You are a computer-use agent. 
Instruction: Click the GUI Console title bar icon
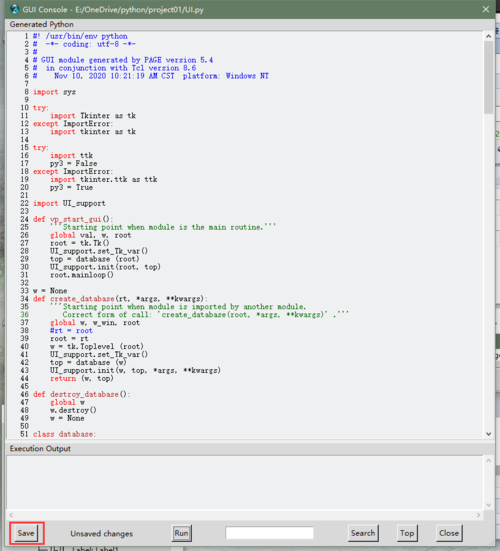coord(14,9)
